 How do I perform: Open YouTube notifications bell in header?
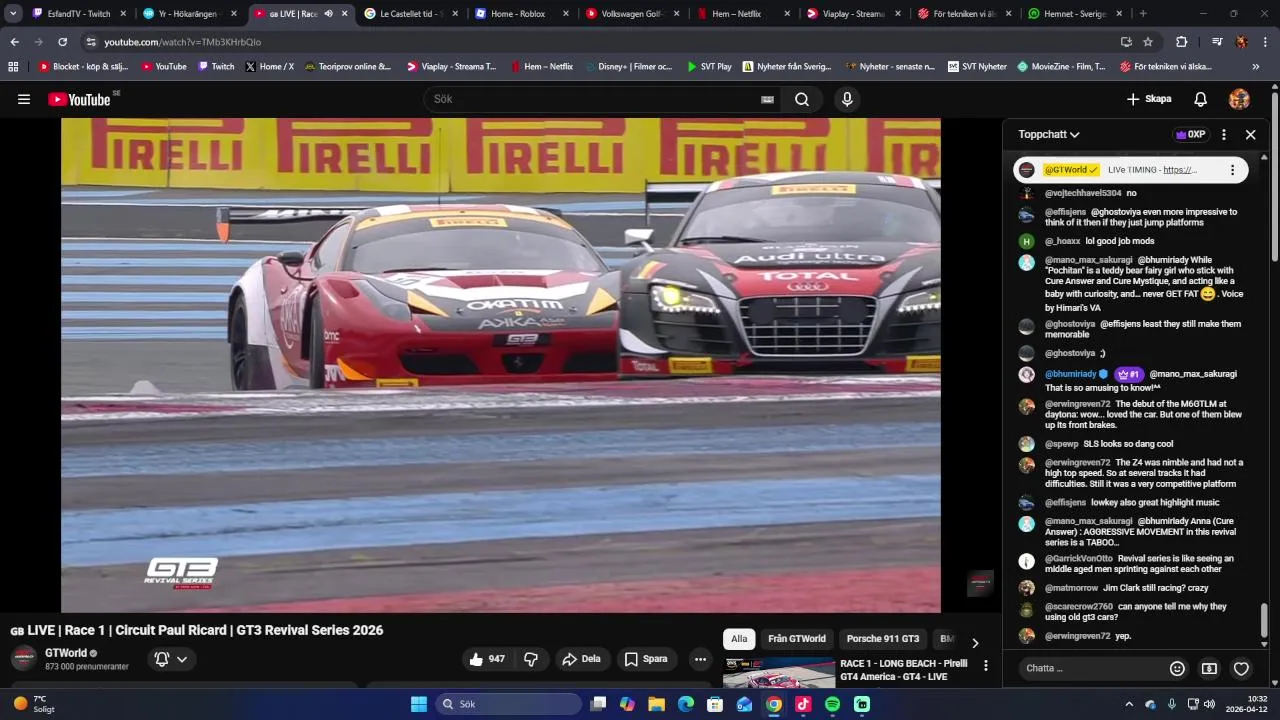click(1201, 99)
